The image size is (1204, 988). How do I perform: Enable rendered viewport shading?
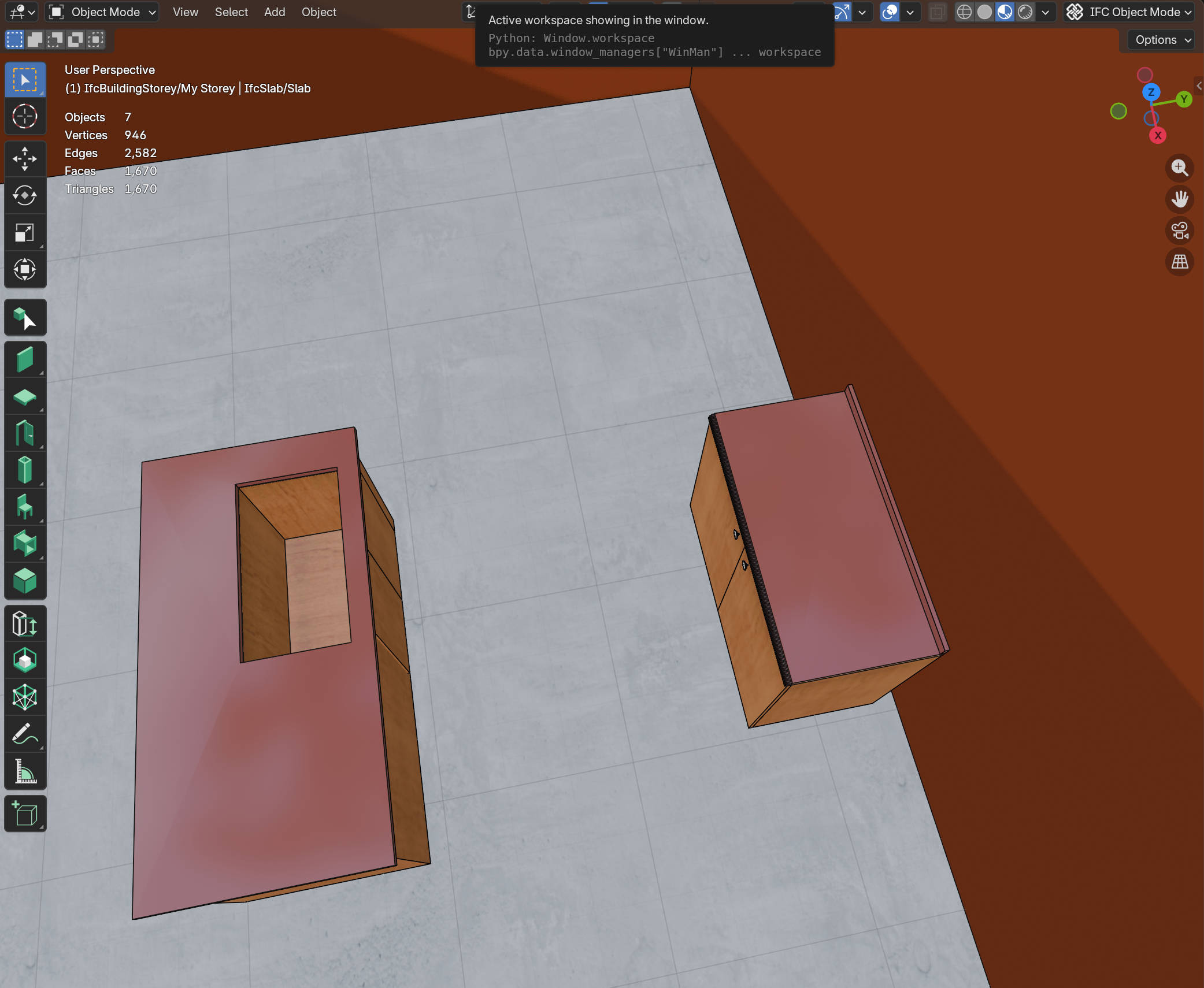[1025, 12]
